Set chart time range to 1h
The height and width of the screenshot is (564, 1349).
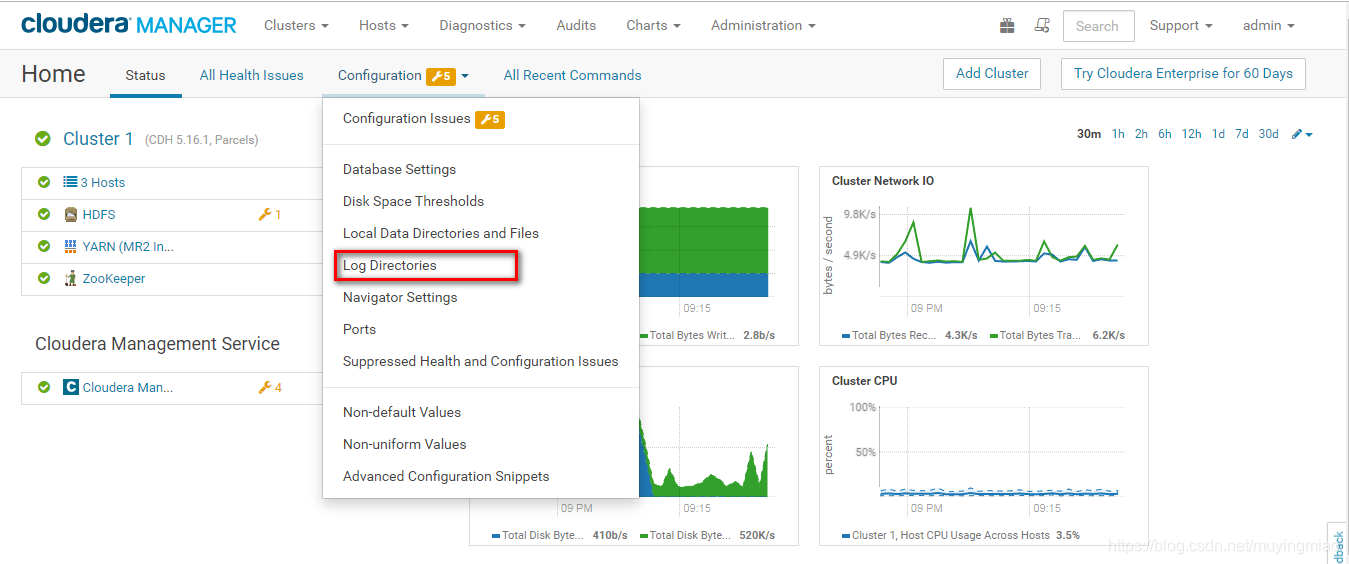coord(1118,134)
